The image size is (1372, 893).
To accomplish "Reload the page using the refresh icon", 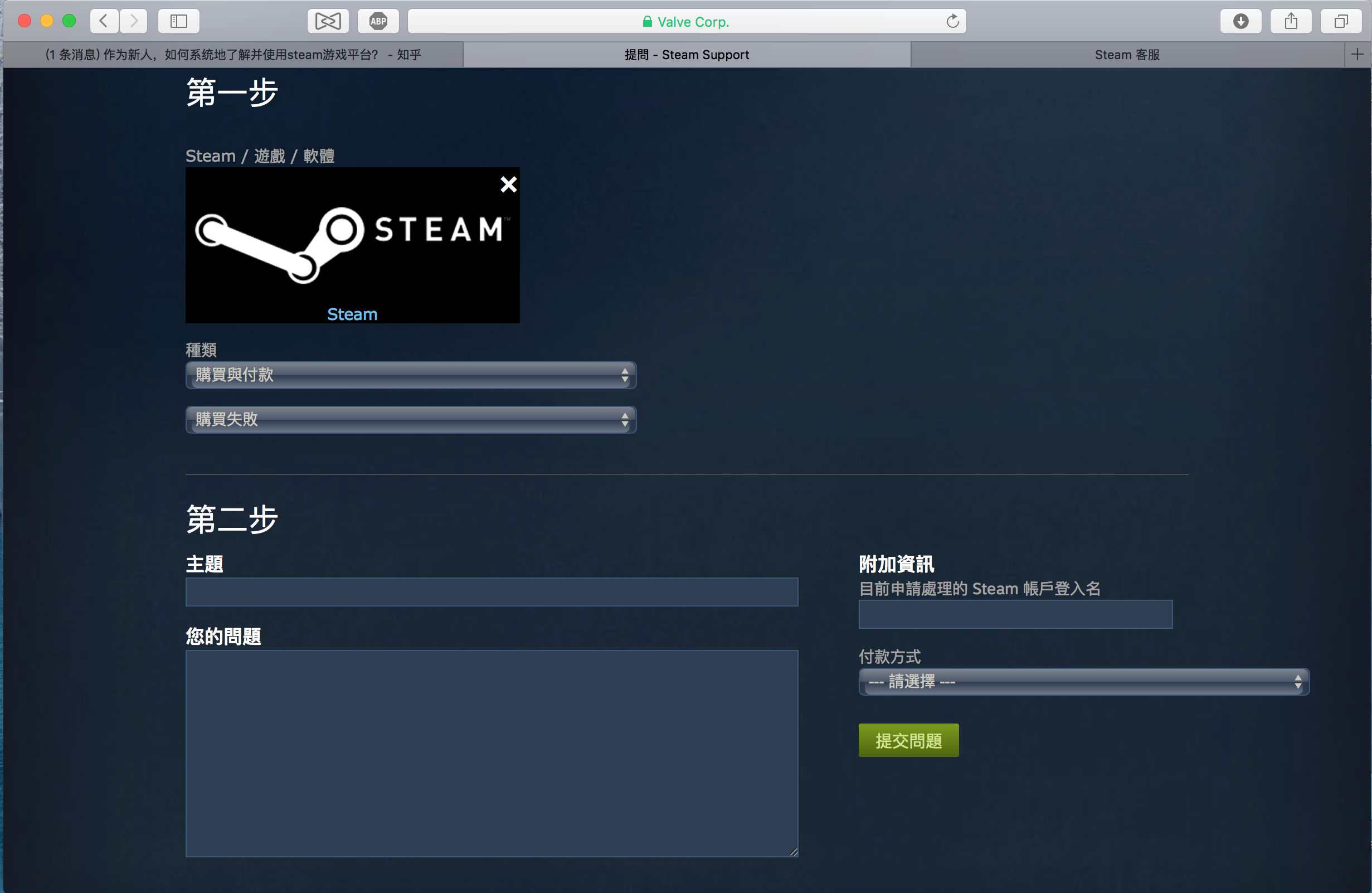I will (x=952, y=21).
